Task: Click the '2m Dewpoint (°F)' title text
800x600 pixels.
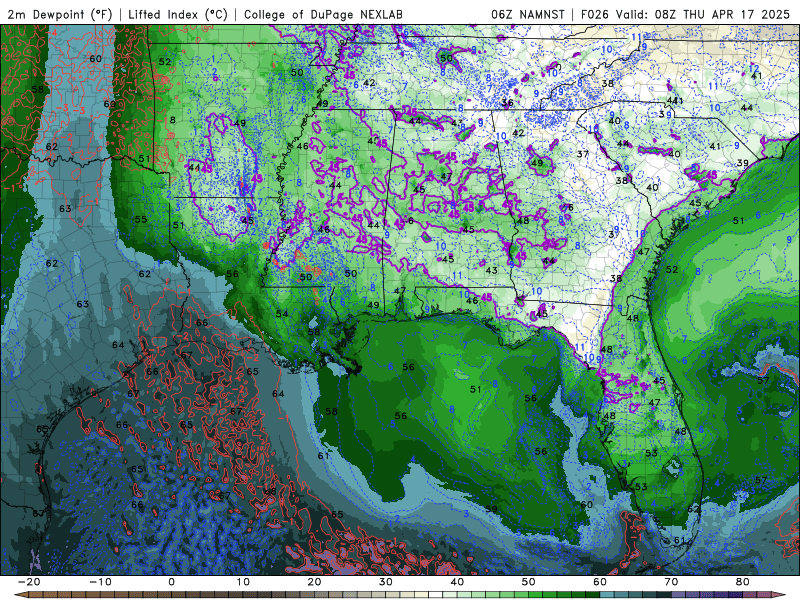Action: [60, 14]
